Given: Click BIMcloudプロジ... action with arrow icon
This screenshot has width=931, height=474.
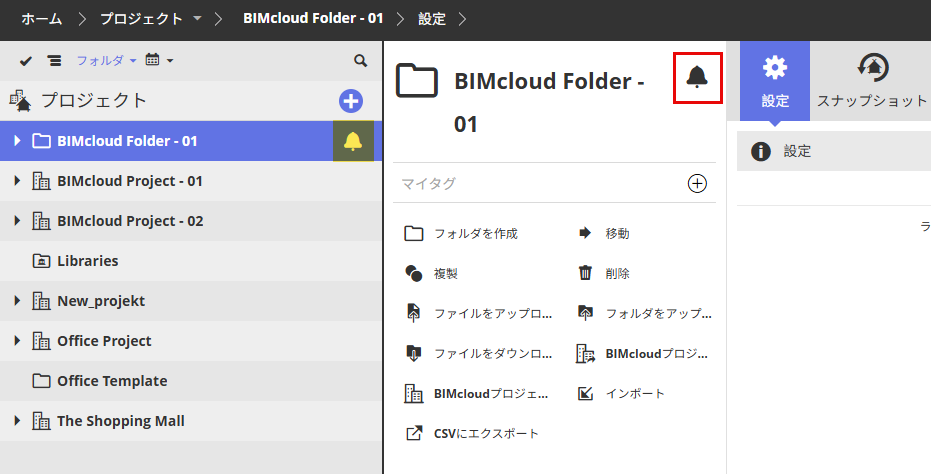Looking at the screenshot, I should (642, 353).
